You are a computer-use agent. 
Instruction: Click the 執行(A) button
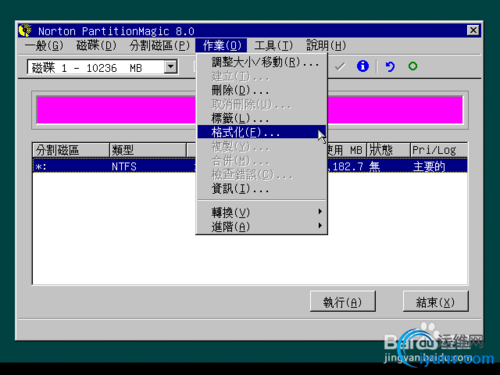(343, 302)
